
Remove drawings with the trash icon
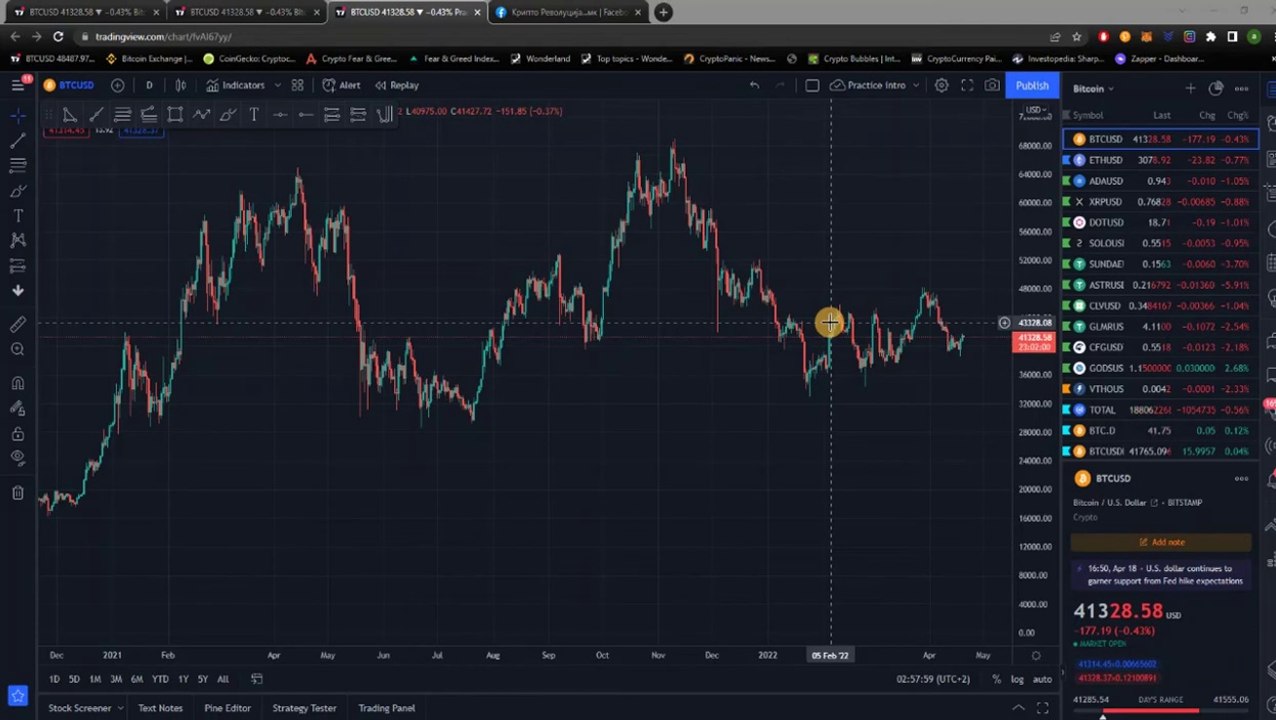(18, 493)
